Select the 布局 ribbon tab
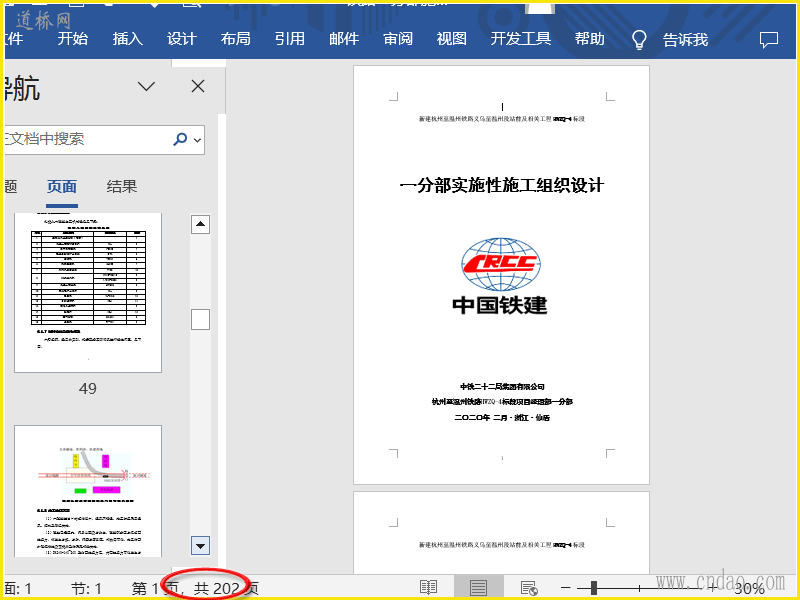The width and height of the screenshot is (800, 600). pyautogui.click(x=236, y=39)
